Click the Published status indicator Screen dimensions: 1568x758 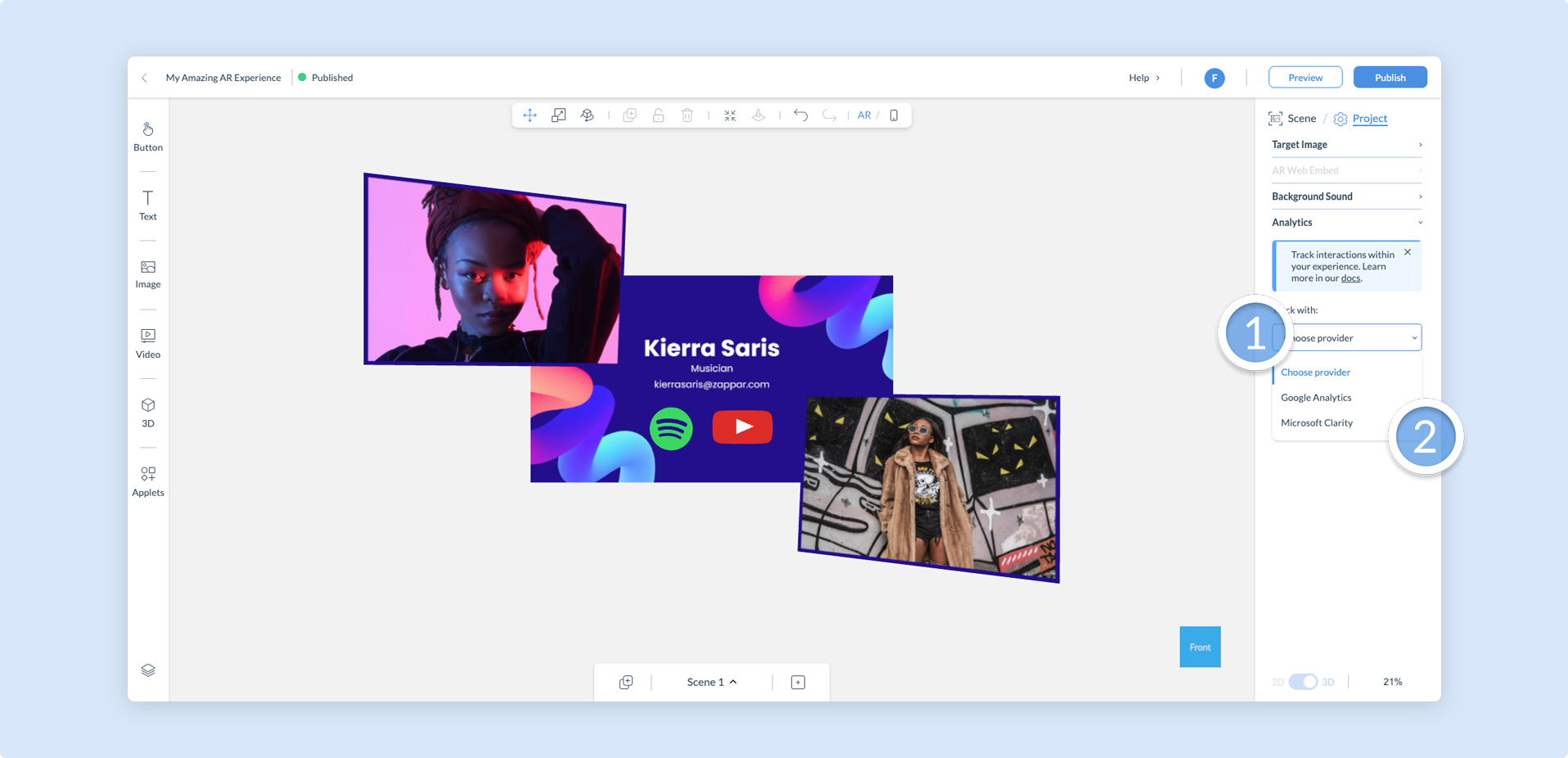[x=326, y=78]
